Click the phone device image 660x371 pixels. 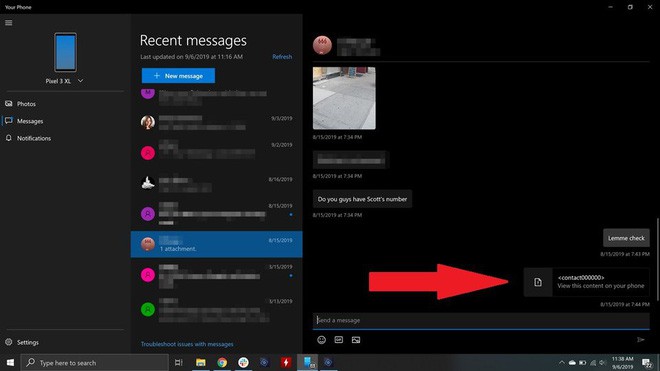[65, 52]
